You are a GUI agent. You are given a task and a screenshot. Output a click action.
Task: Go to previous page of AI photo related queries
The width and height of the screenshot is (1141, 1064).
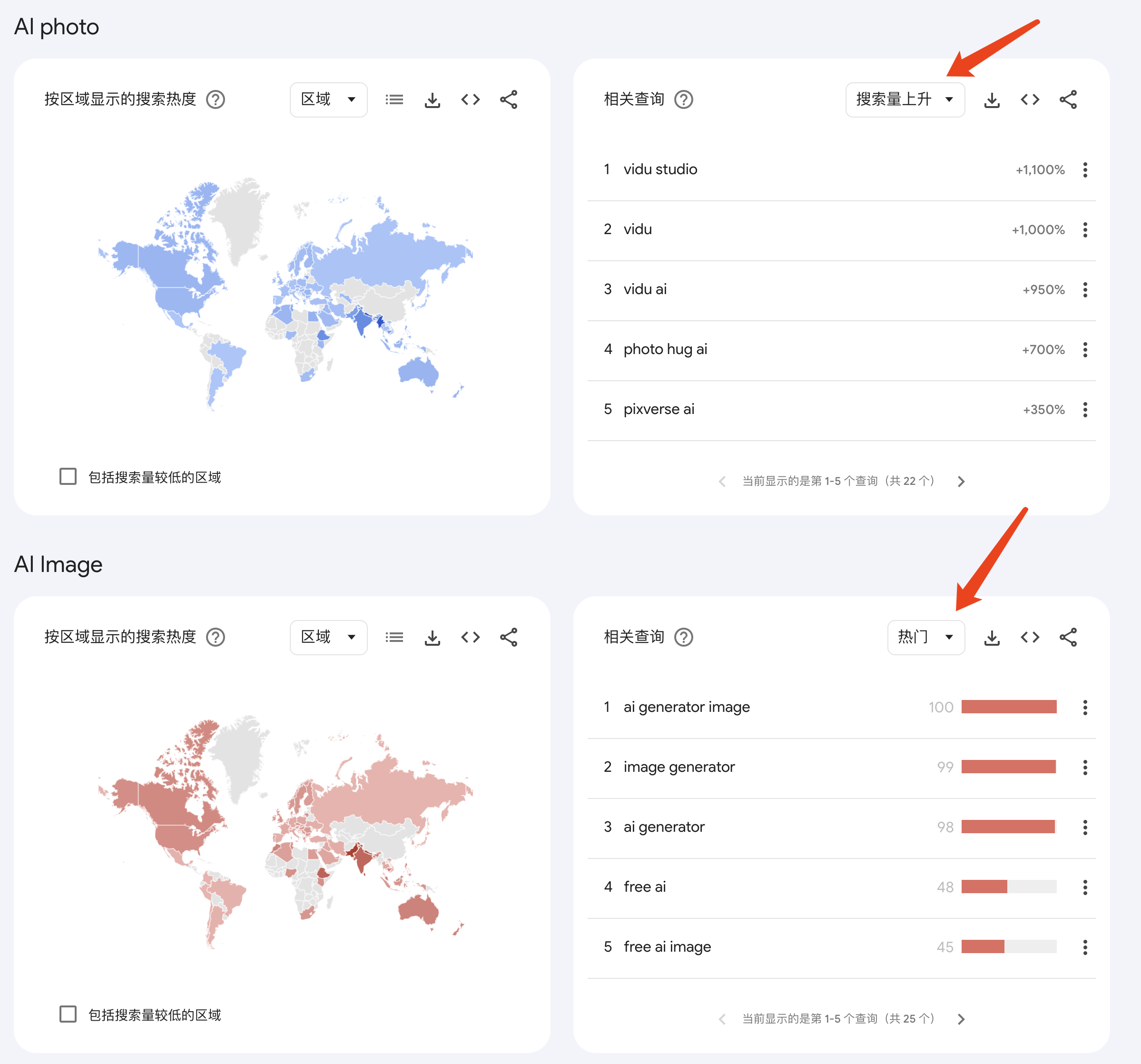[x=722, y=482]
